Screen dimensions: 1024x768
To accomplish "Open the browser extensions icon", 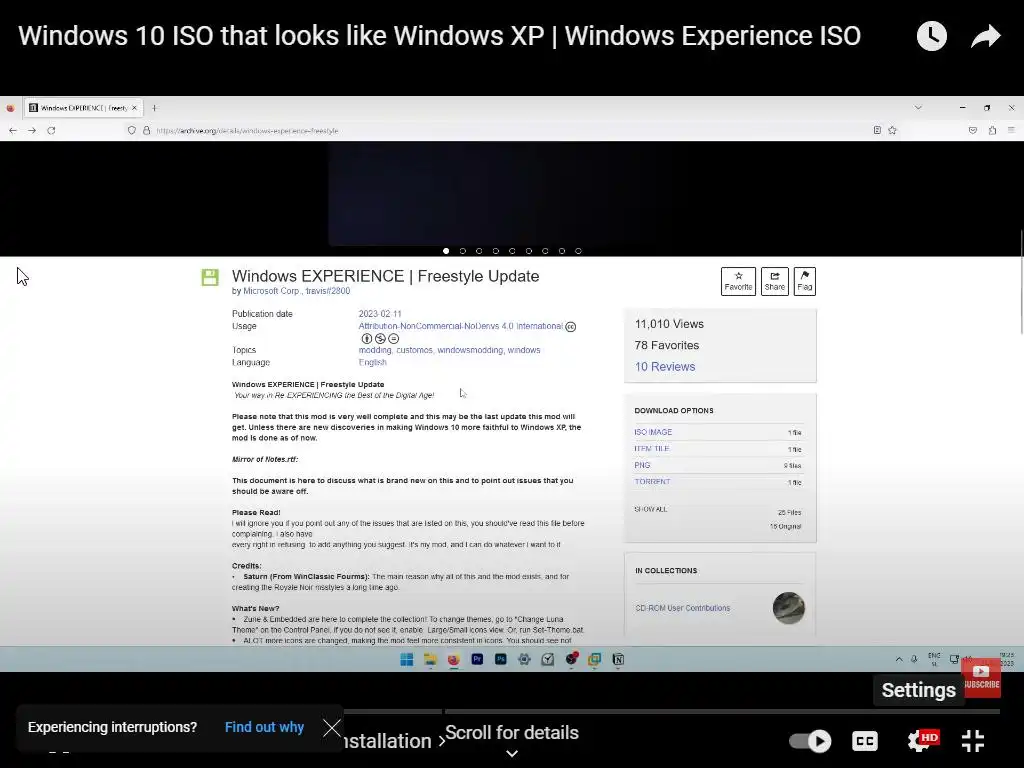I will tap(992, 130).
